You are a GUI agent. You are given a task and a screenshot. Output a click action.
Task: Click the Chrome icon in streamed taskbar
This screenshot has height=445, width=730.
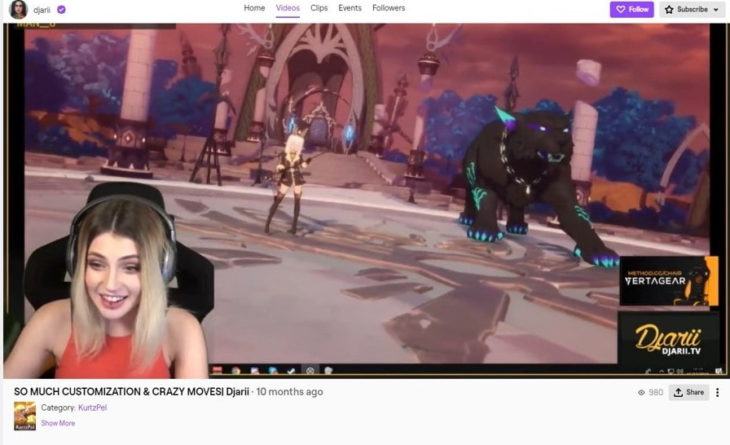[x=236, y=371]
